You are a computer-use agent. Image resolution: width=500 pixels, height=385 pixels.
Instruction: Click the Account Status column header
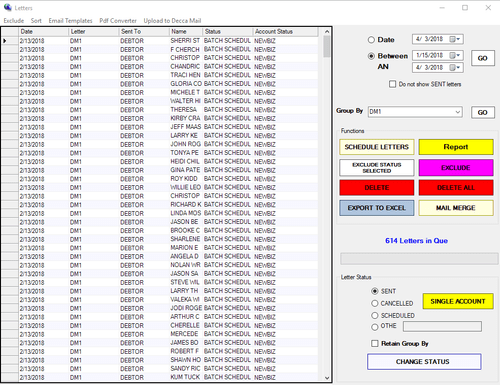click(x=285, y=32)
